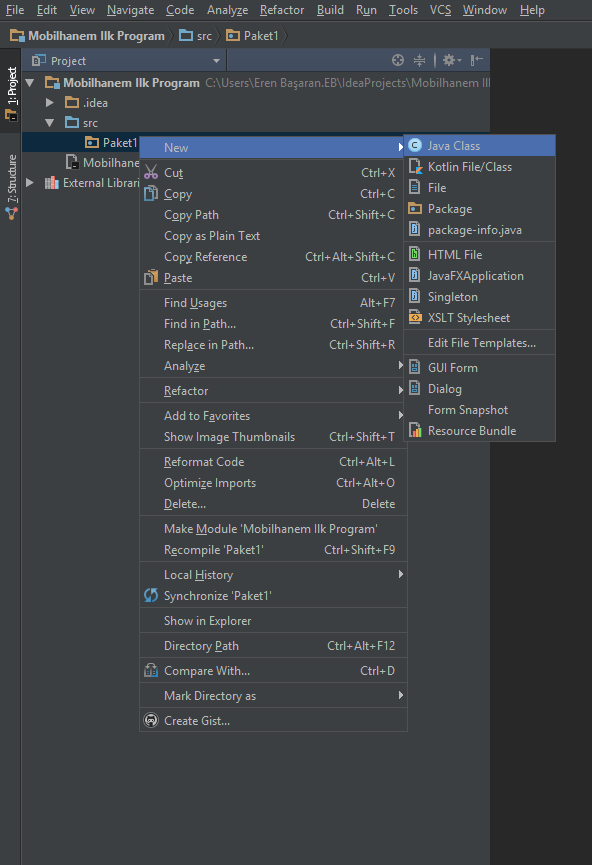This screenshot has height=865, width=592.
Task: Expand the Analyze submenu arrow
Action: click(401, 365)
